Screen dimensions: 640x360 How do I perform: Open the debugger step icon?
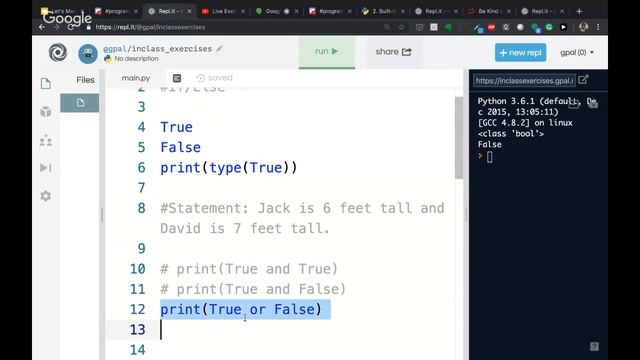coord(46,168)
